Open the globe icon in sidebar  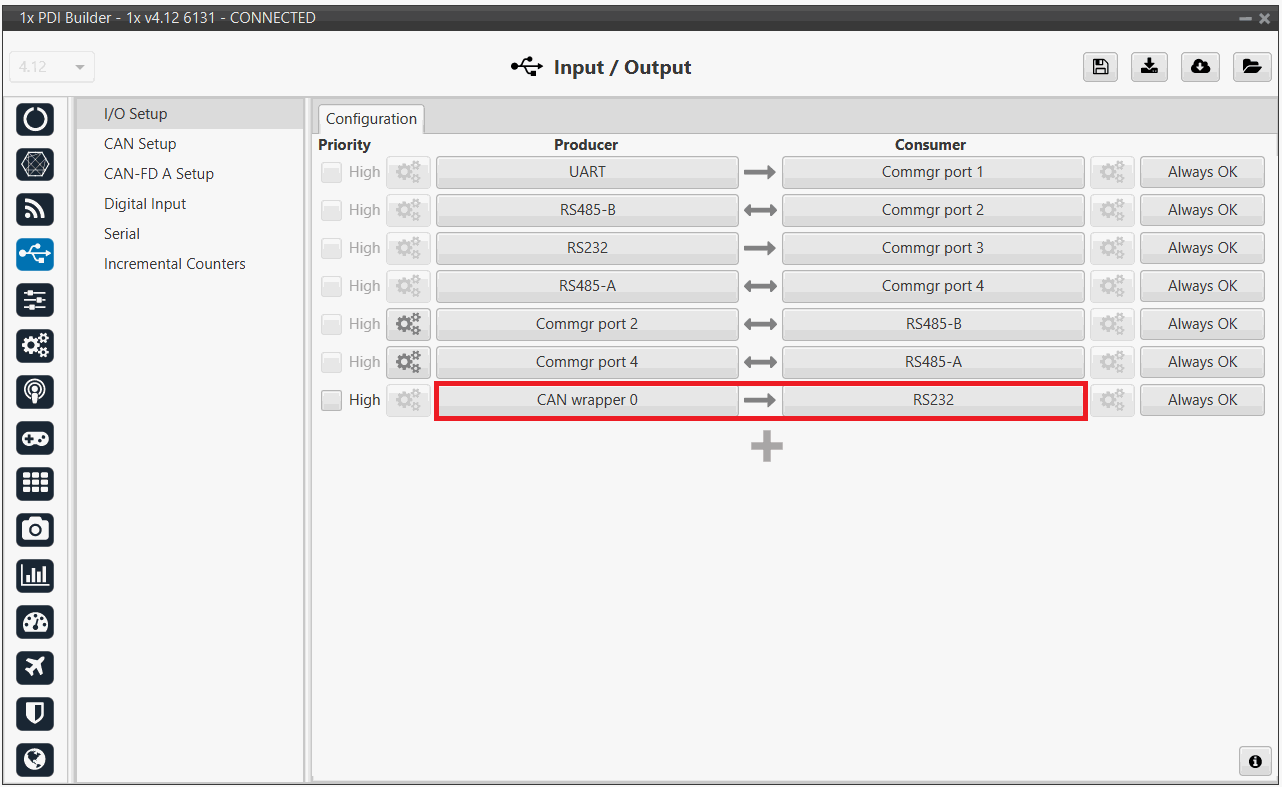coord(35,759)
